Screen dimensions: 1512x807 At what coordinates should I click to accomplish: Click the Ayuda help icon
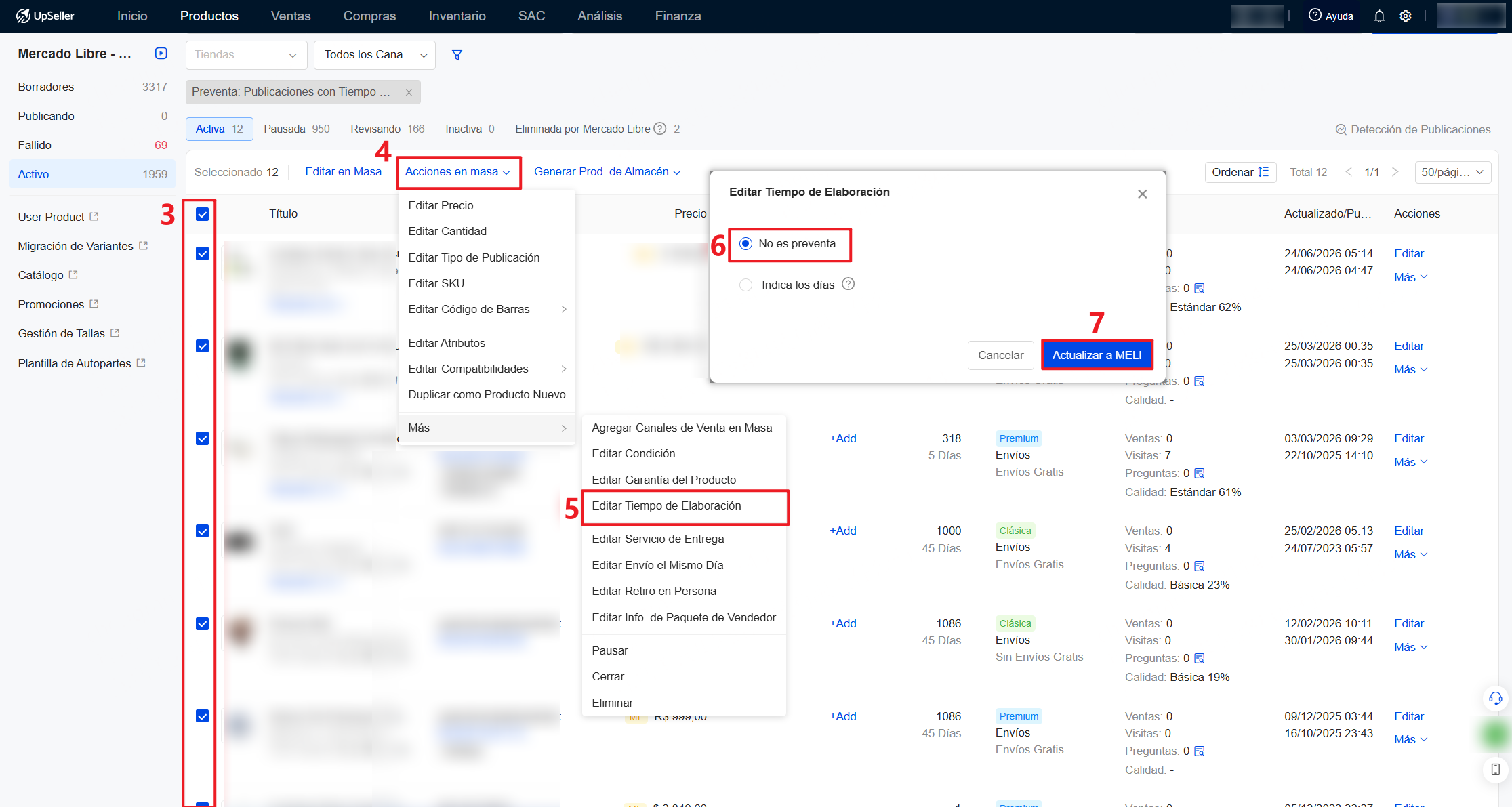(1315, 16)
